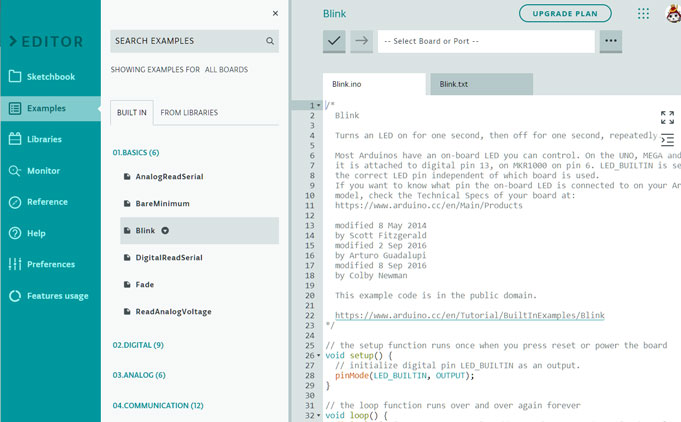
Task: Expand the 04.COMMUNICATION (12) category
Action: coord(158,406)
